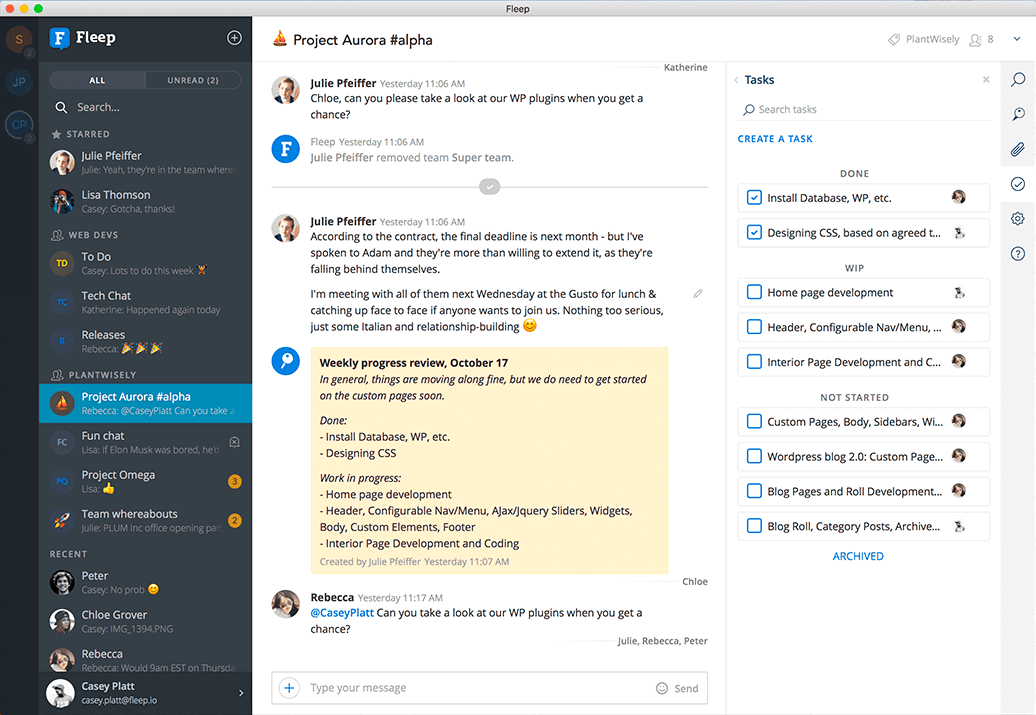The height and width of the screenshot is (715, 1036).
Task: Open Archived tasks link
Action: click(858, 556)
